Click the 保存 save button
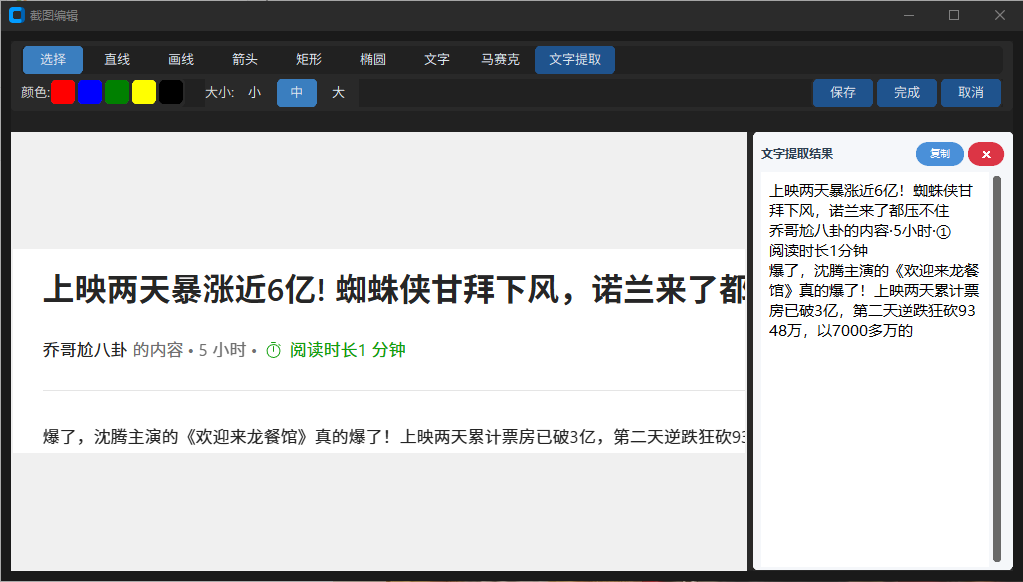Image resolution: width=1023 pixels, height=582 pixels. coord(843,93)
